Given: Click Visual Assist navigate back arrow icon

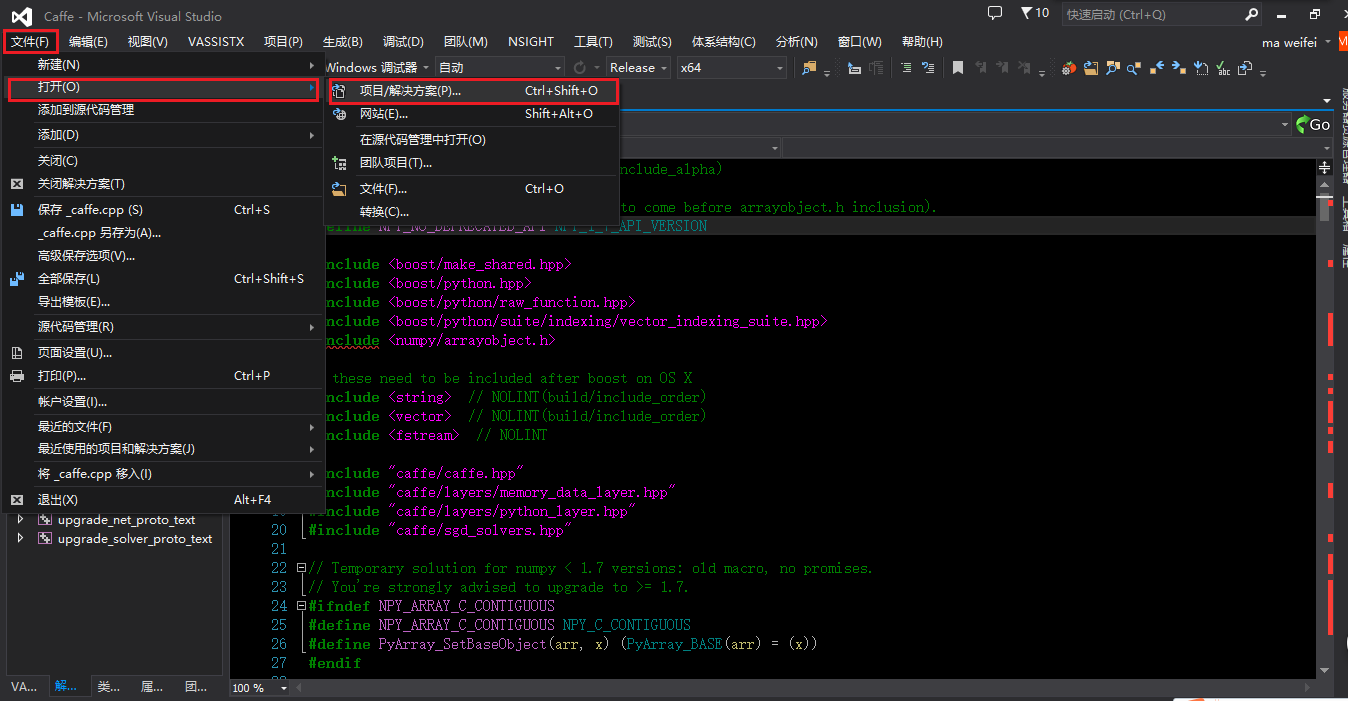Looking at the screenshot, I should pos(1156,68).
